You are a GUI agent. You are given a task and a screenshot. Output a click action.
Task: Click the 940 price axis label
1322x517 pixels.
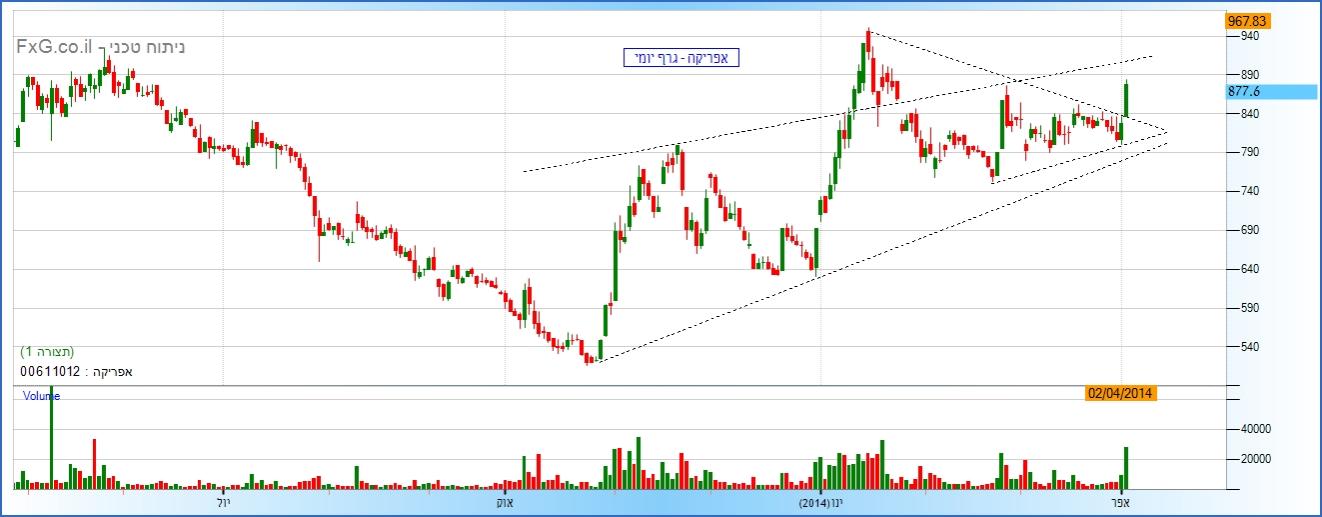tap(1249, 36)
